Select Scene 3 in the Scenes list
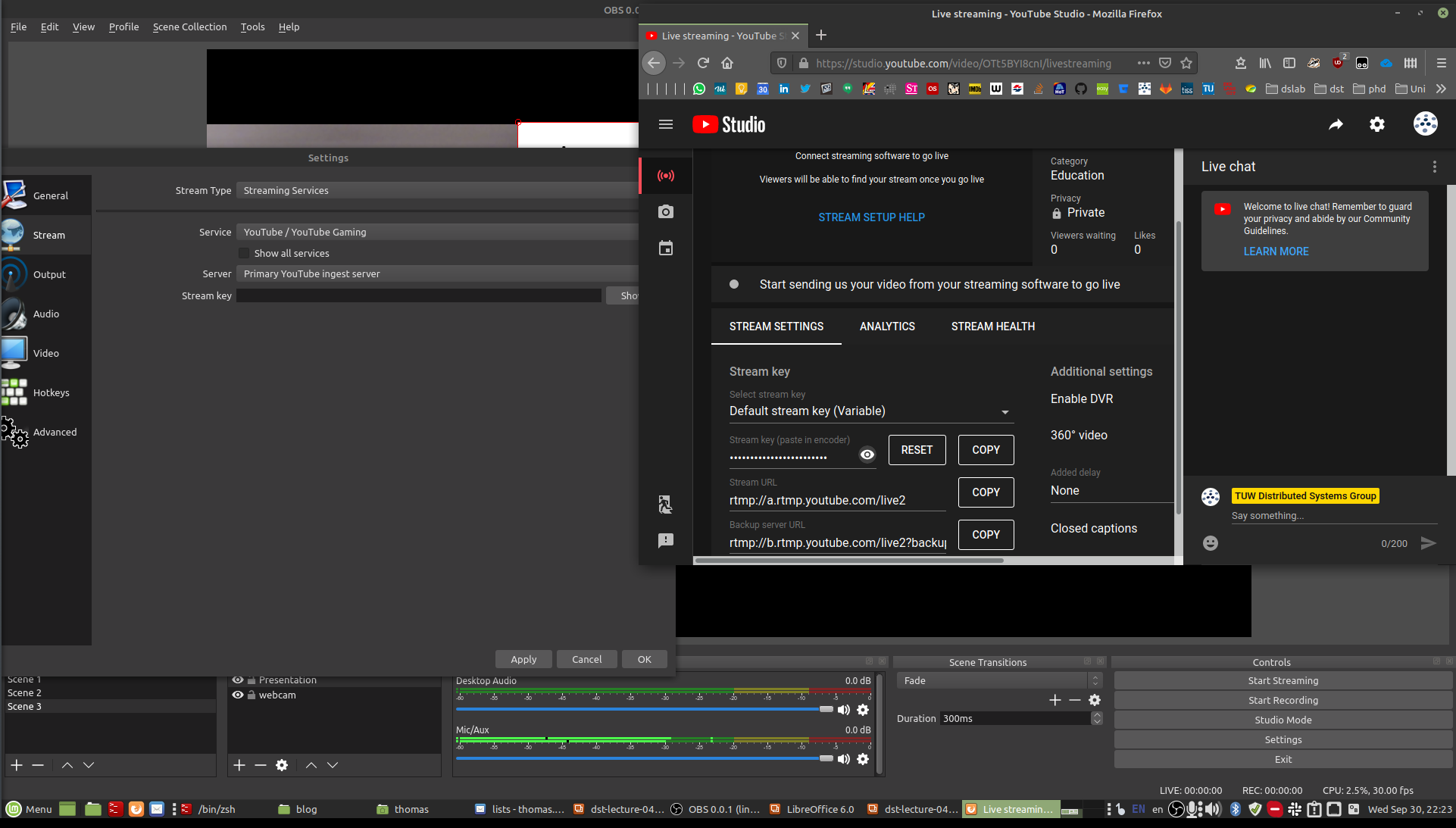 pyautogui.click(x=110, y=706)
